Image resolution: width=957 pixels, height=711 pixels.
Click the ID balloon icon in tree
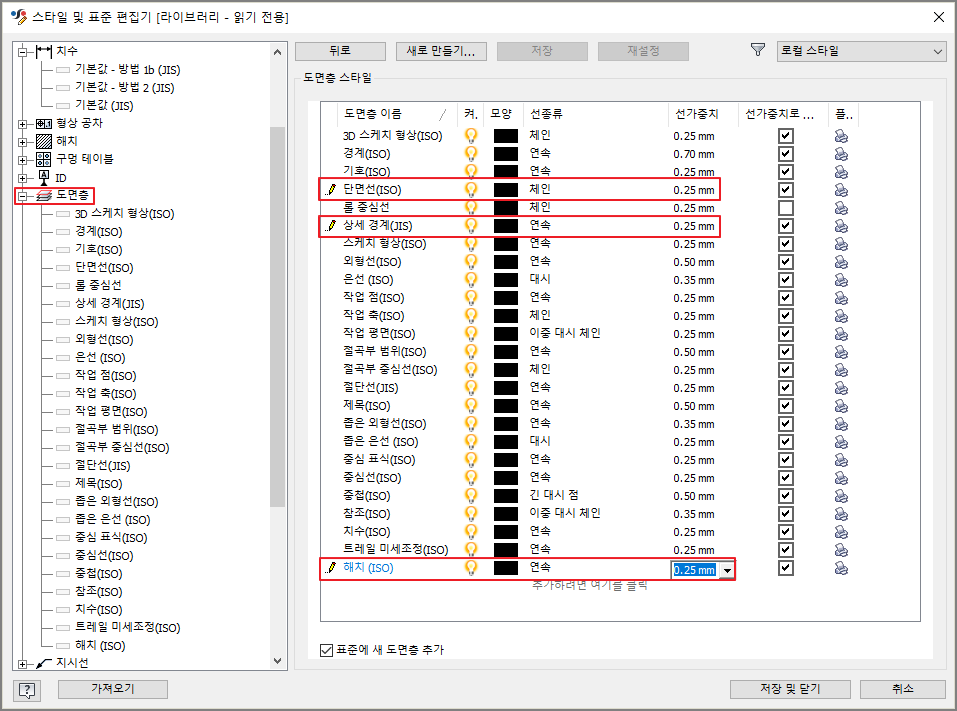click(x=44, y=178)
